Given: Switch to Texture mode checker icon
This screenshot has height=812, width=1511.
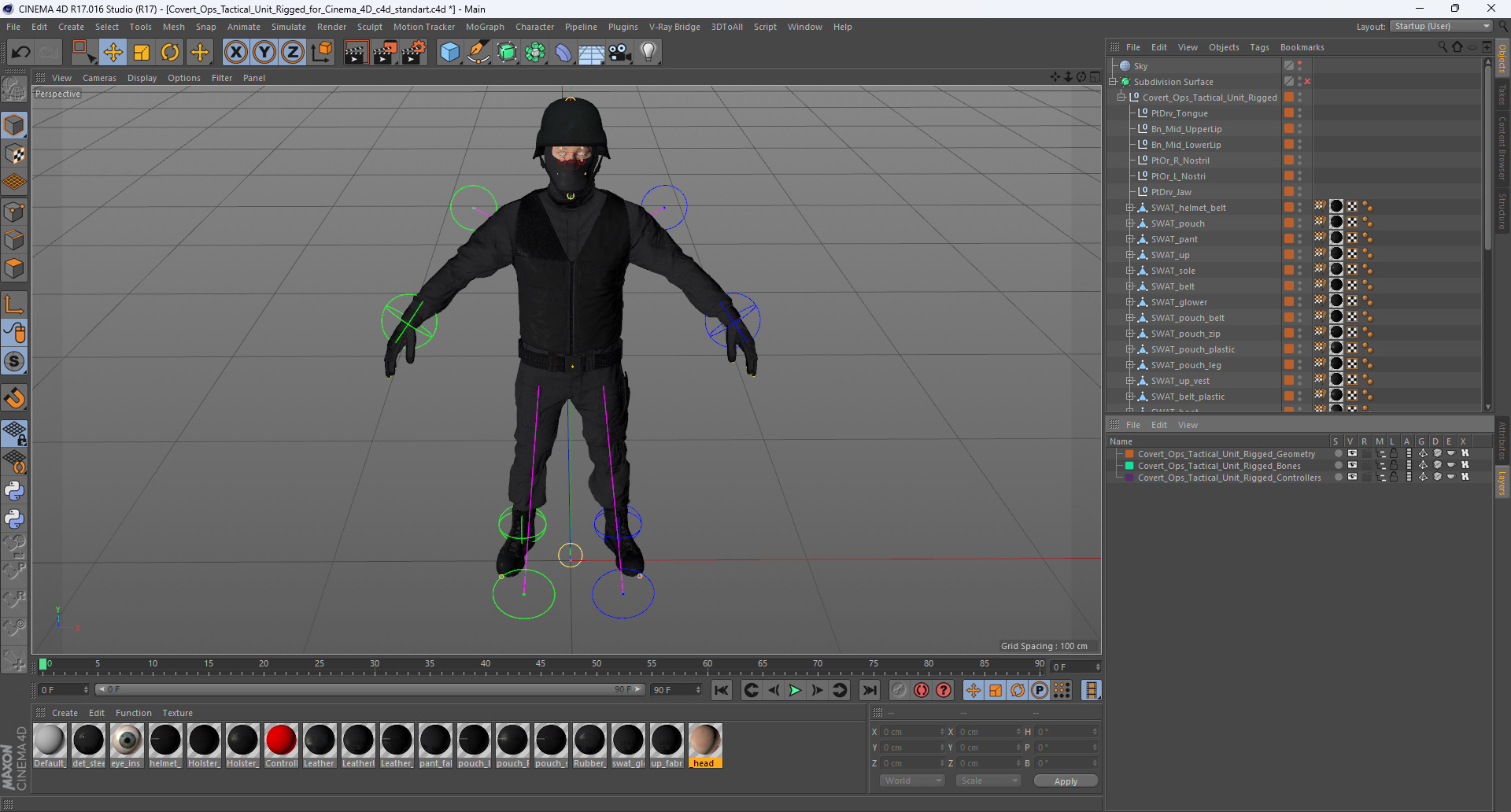Looking at the screenshot, I should click(14, 154).
